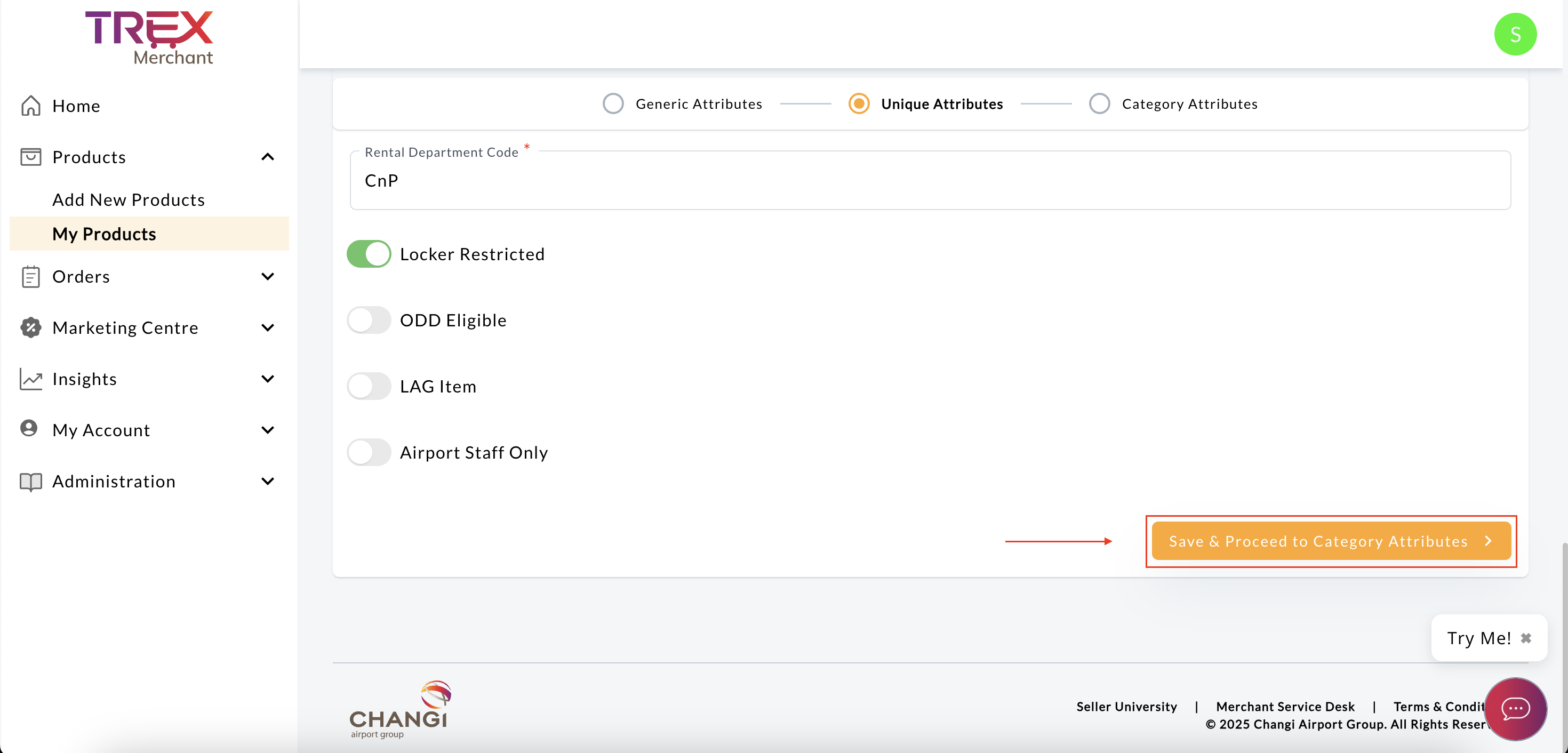Open the green S user avatar
The height and width of the screenshot is (753, 1568).
(x=1515, y=34)
